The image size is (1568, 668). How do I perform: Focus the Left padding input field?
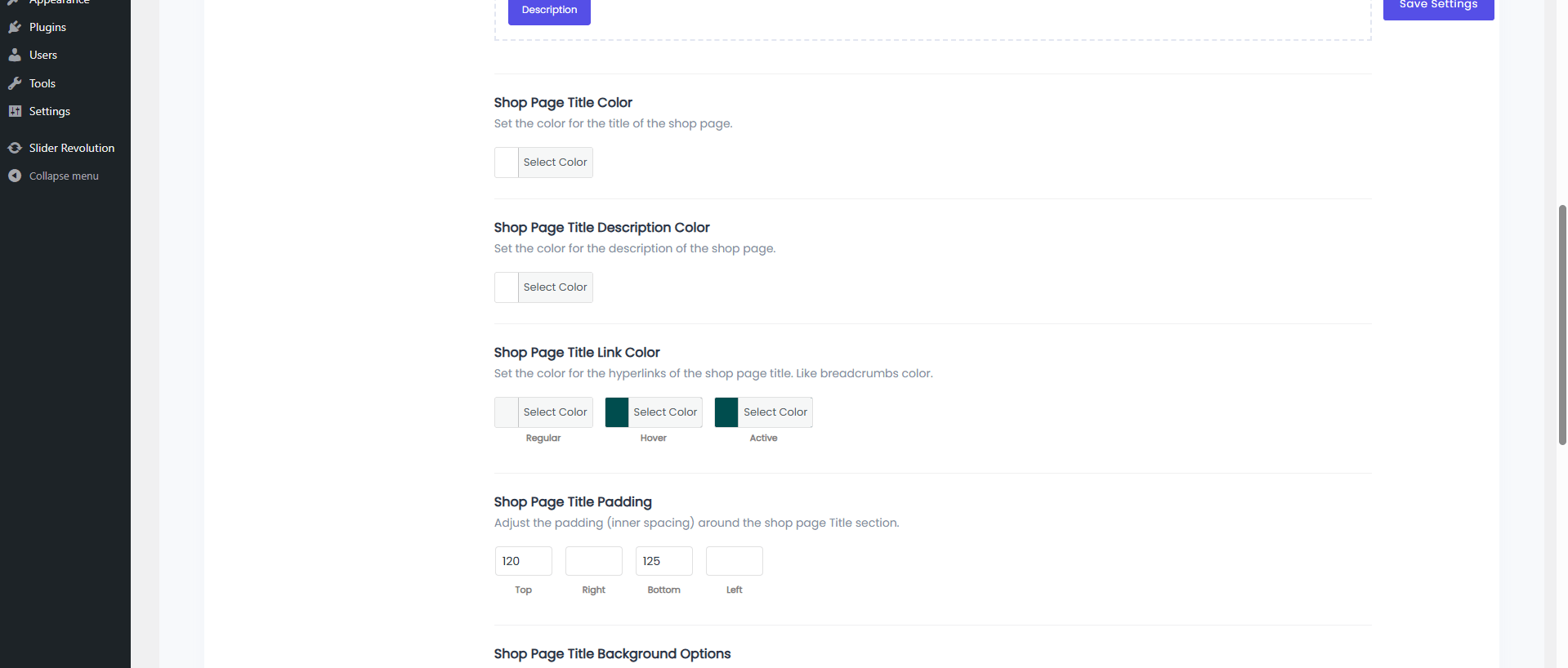point(735,561)
